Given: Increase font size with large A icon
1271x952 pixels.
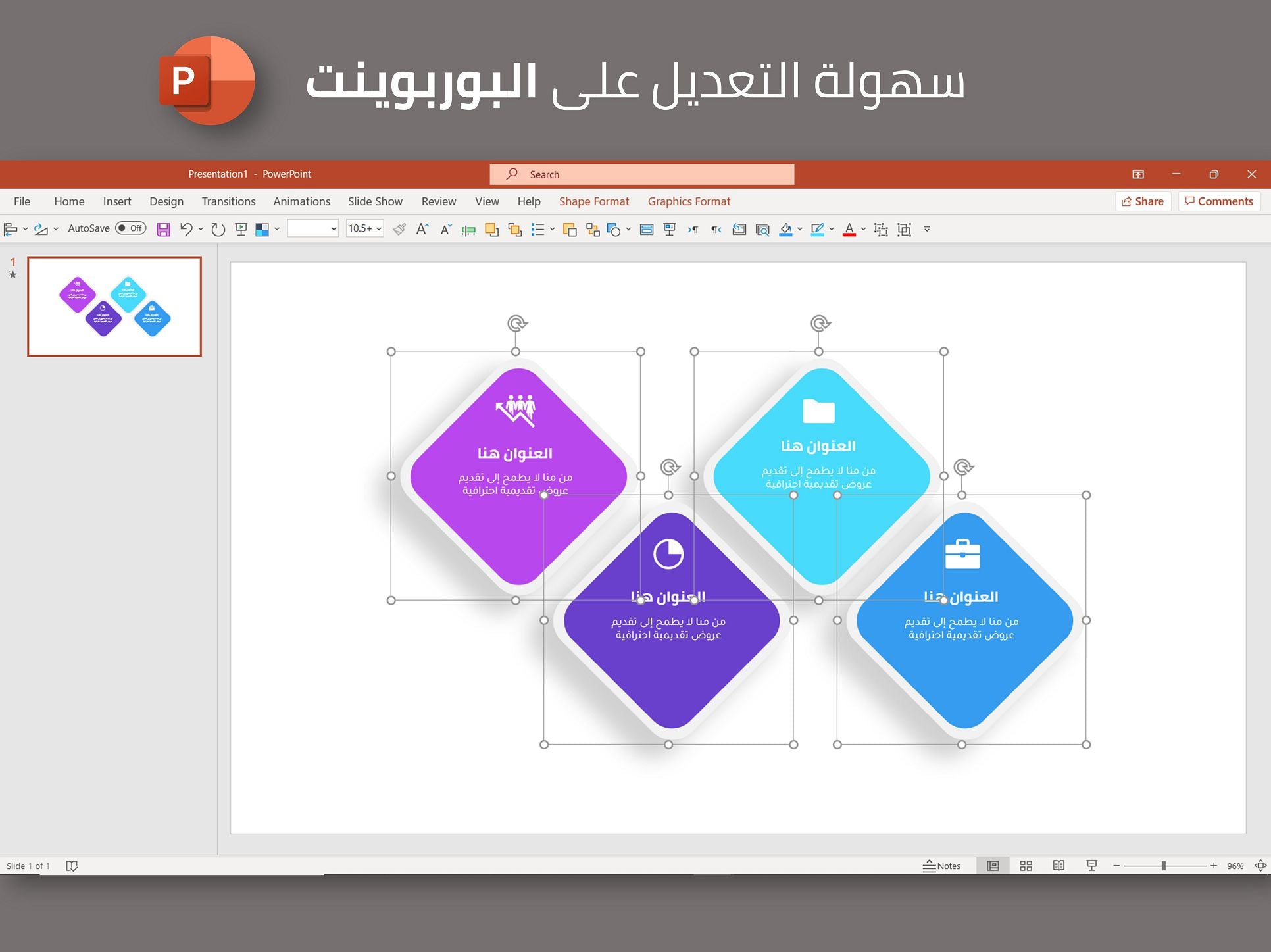Looking at the screenshot, I should point(422,229).
